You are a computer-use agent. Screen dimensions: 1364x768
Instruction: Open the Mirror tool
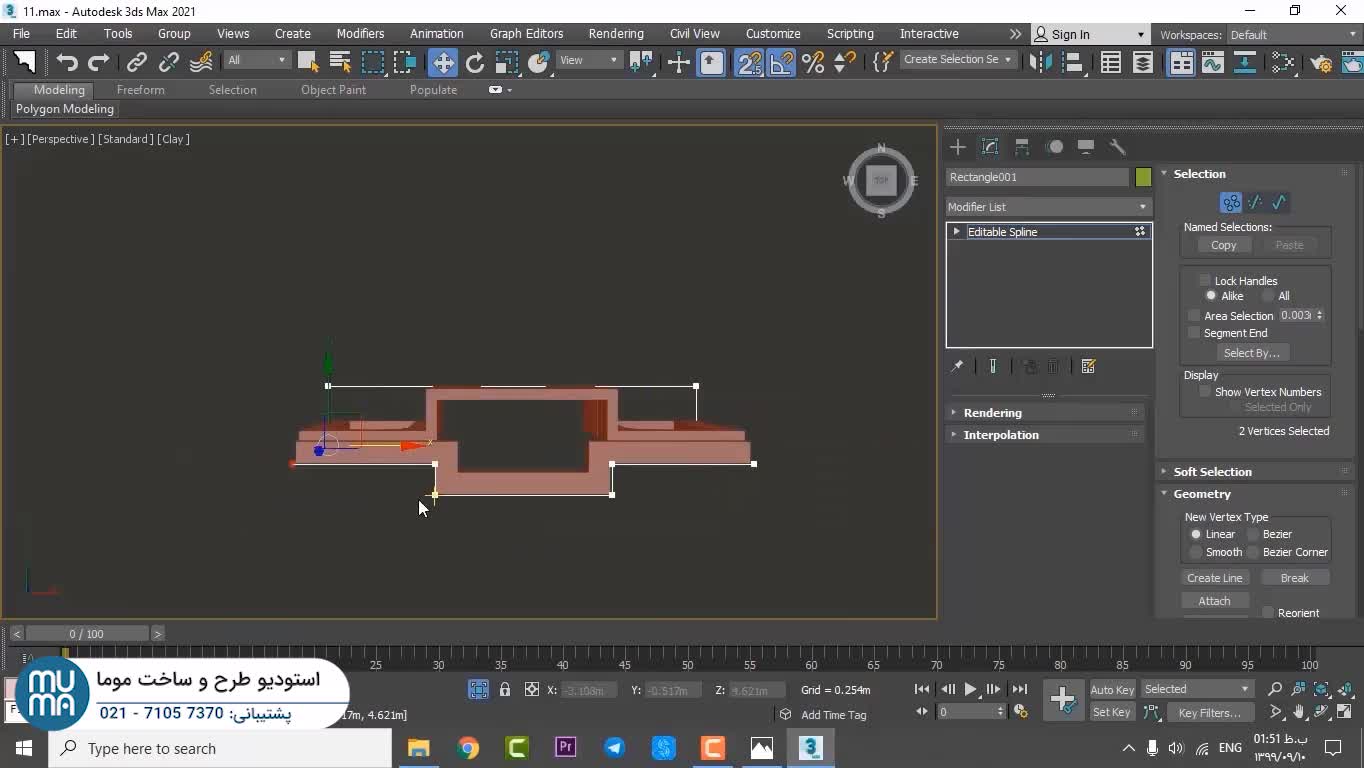click(1041, 62)
